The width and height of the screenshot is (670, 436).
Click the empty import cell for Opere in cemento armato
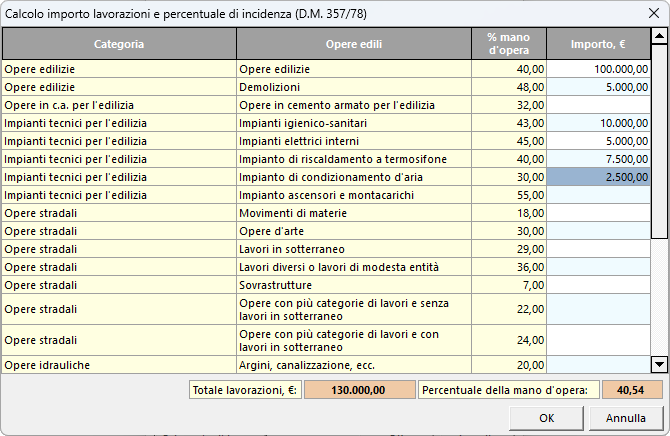[598, 104]
